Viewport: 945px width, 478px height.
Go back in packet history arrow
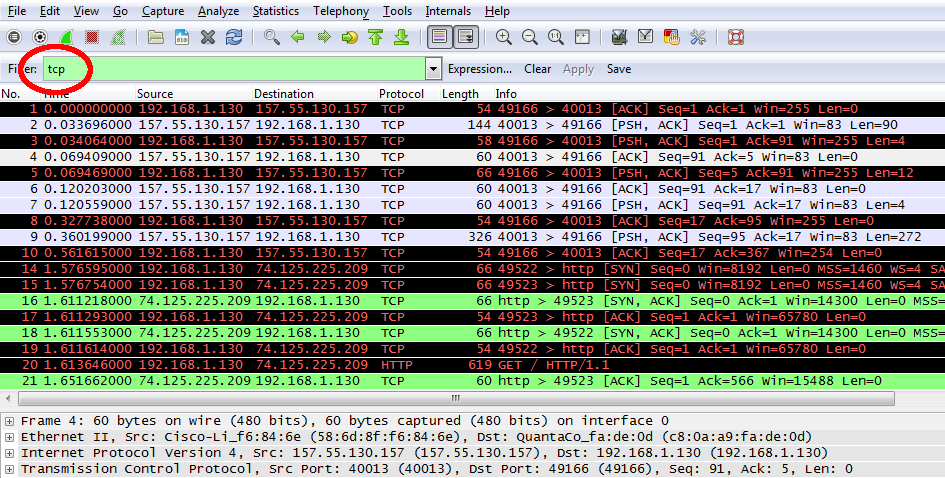[x=298, y=37]
